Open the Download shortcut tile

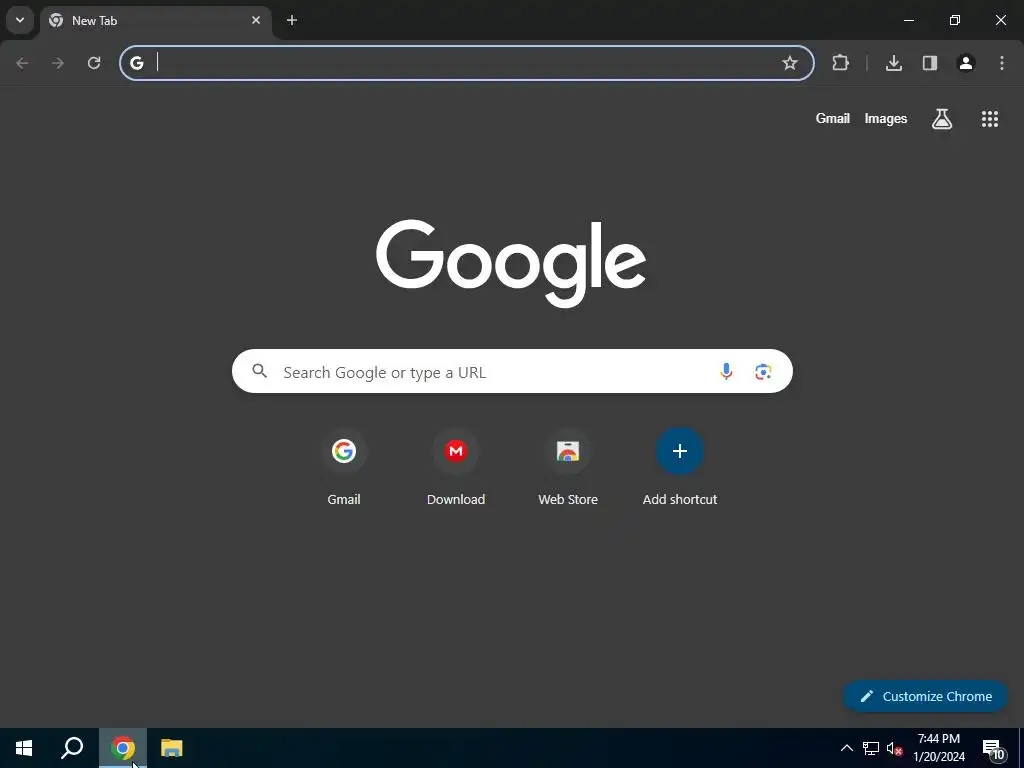point(456,467)
